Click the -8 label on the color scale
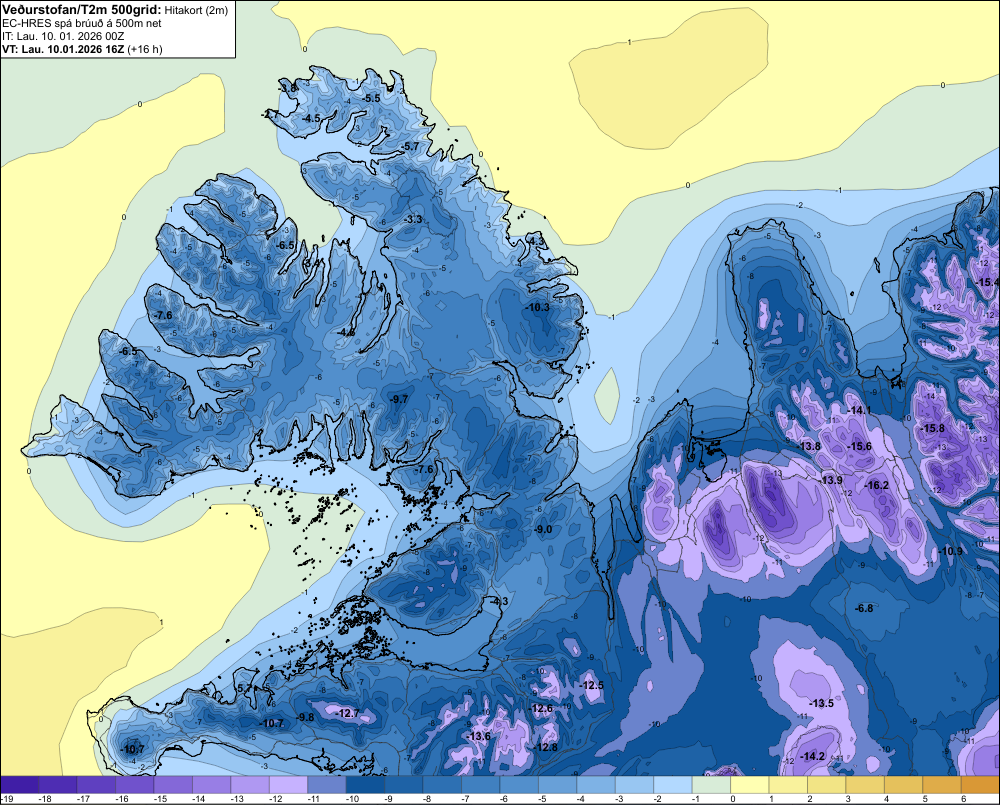The width and height of the screenshot is (1000, 805). pyautogui.click(x=427, y=799)
